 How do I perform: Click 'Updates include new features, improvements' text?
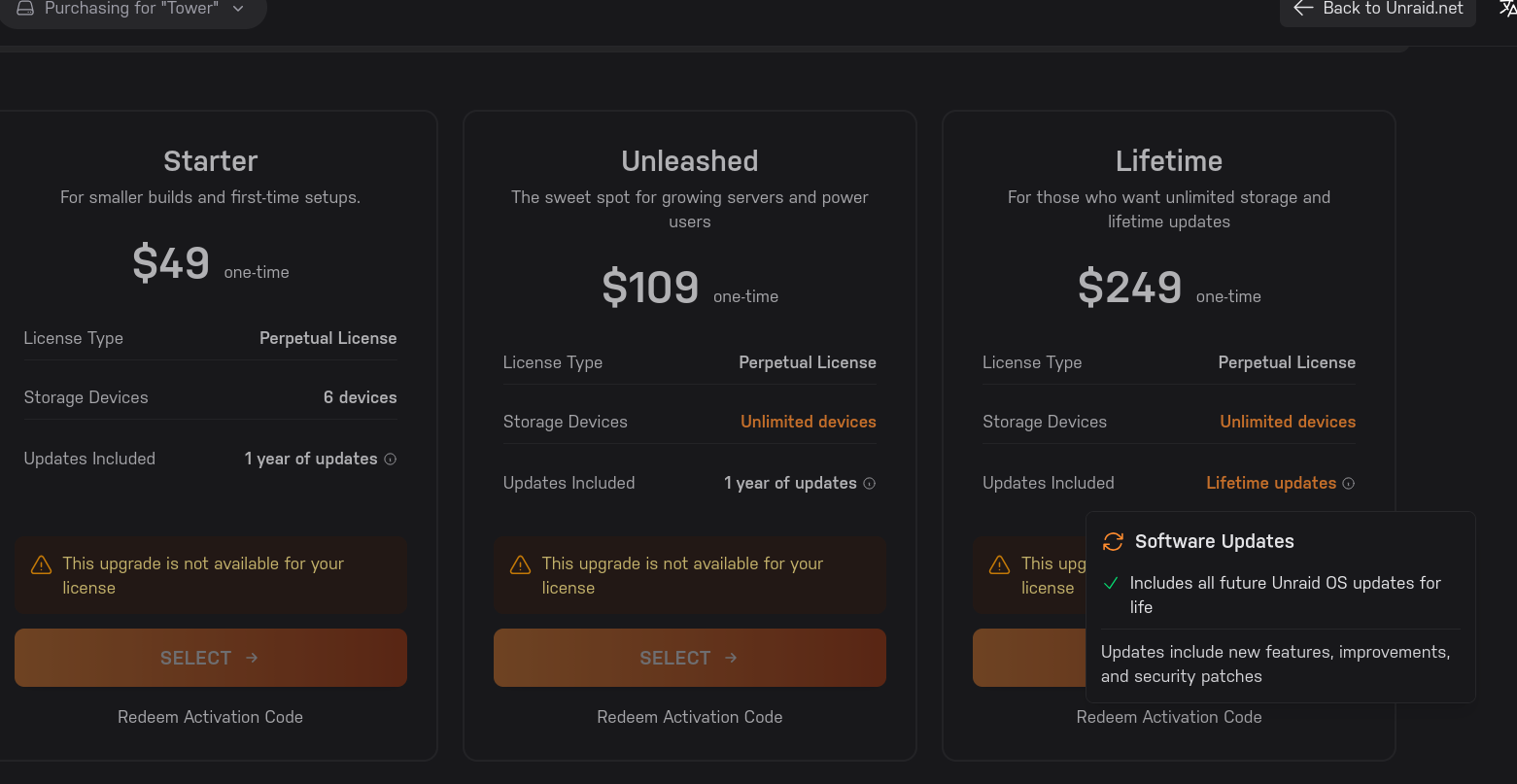point(1276,664)
